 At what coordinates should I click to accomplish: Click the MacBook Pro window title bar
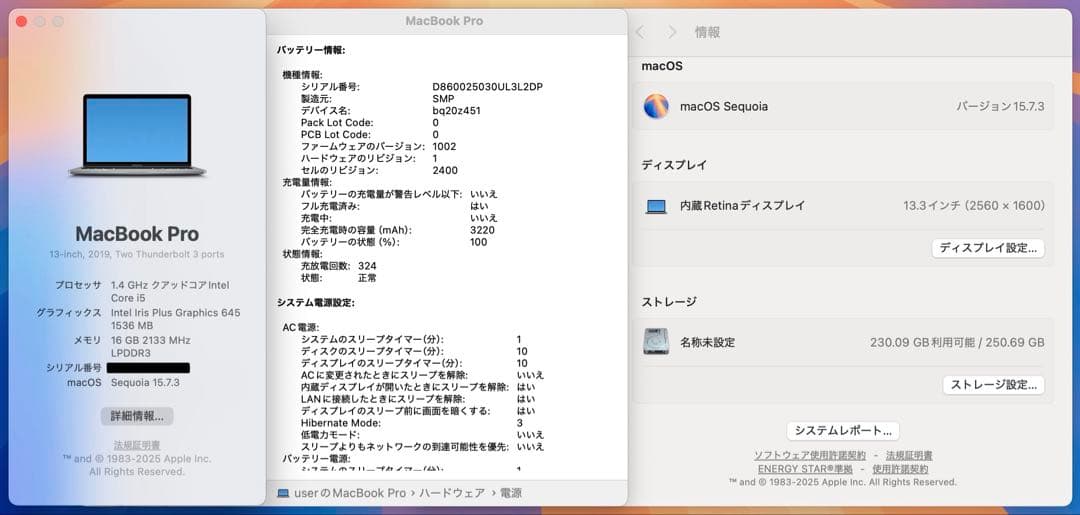click(x=446, y=21)
